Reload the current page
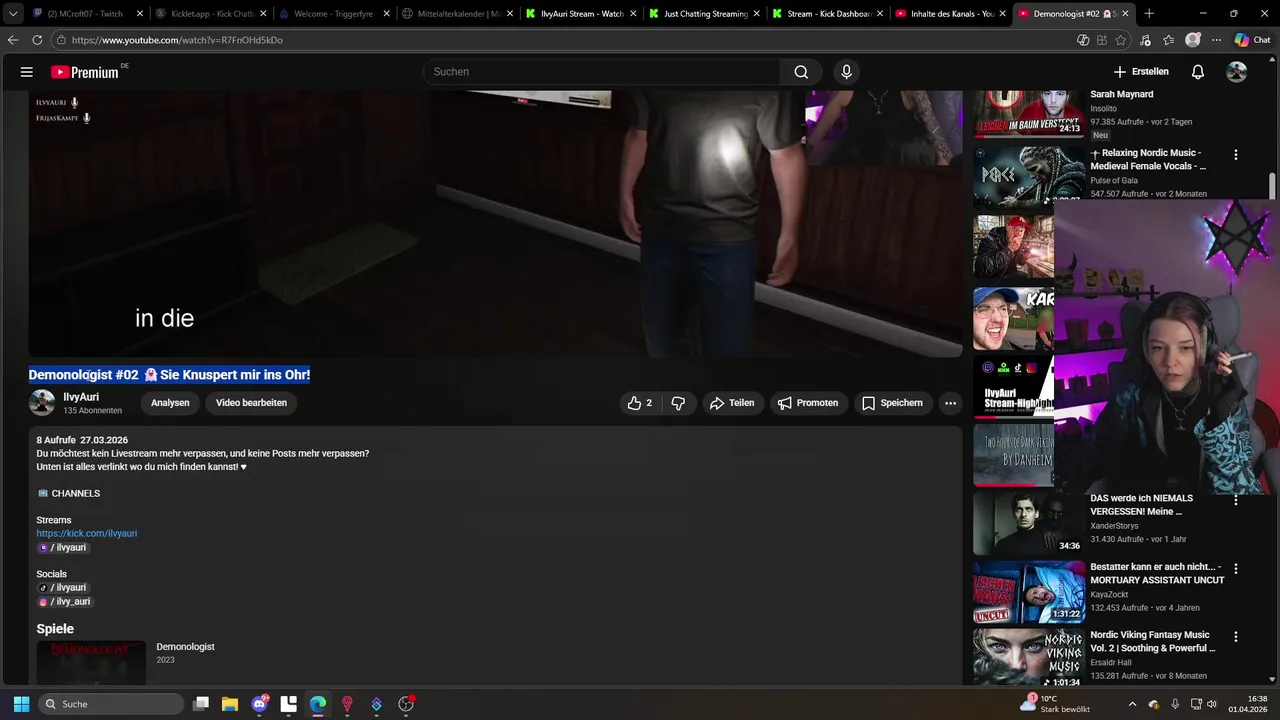The height and width of the screenshot is (720, 1280). [x=37, y=40]
